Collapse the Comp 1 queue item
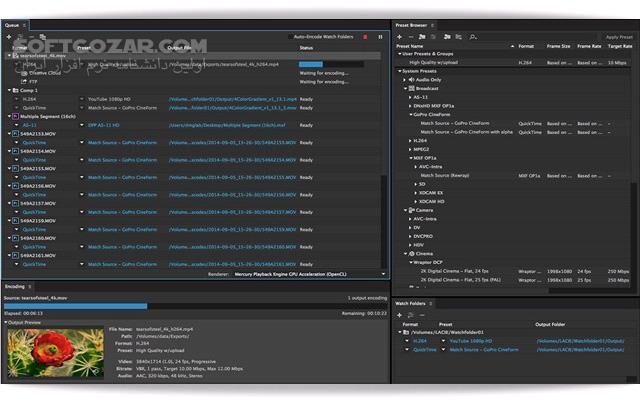This screenshot has height=403, width=640. (x=9, y=90)
